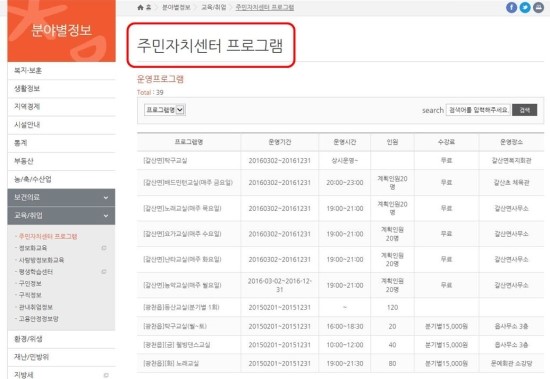The height and width of the screenshot is (379, 550).
Task: Select 재난/민방위 sidebar menu
Action: [31, 357]
